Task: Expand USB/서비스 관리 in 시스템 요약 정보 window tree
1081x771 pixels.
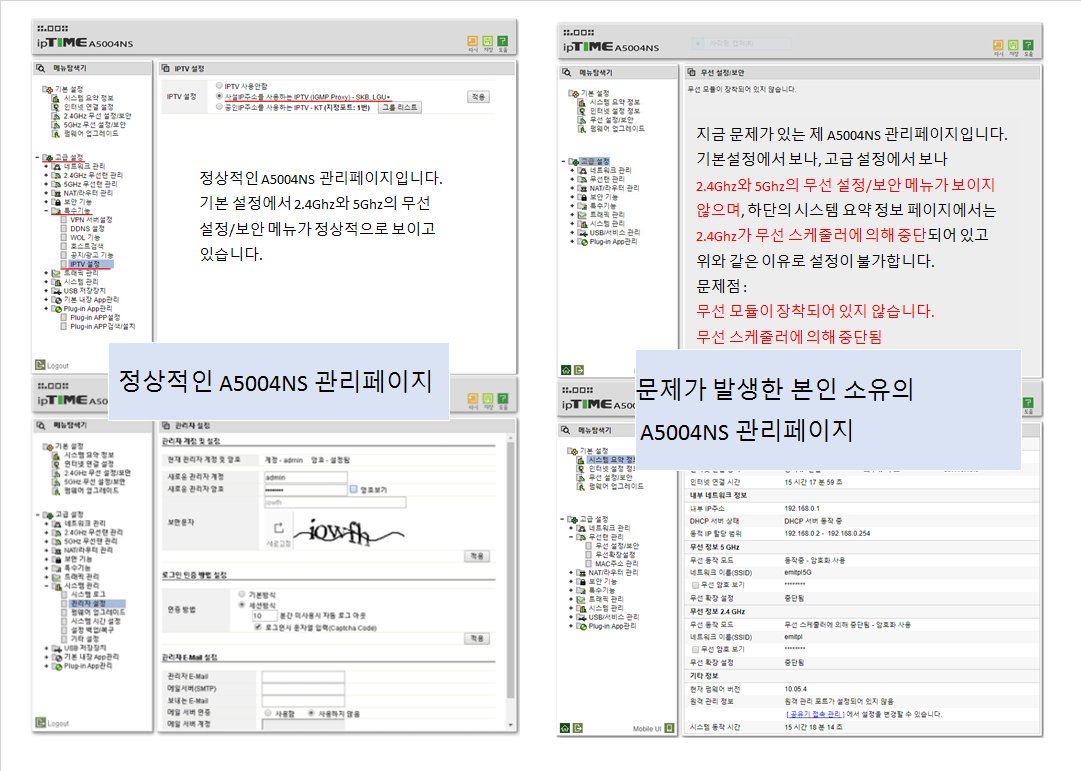Action: tap(572, 617)
